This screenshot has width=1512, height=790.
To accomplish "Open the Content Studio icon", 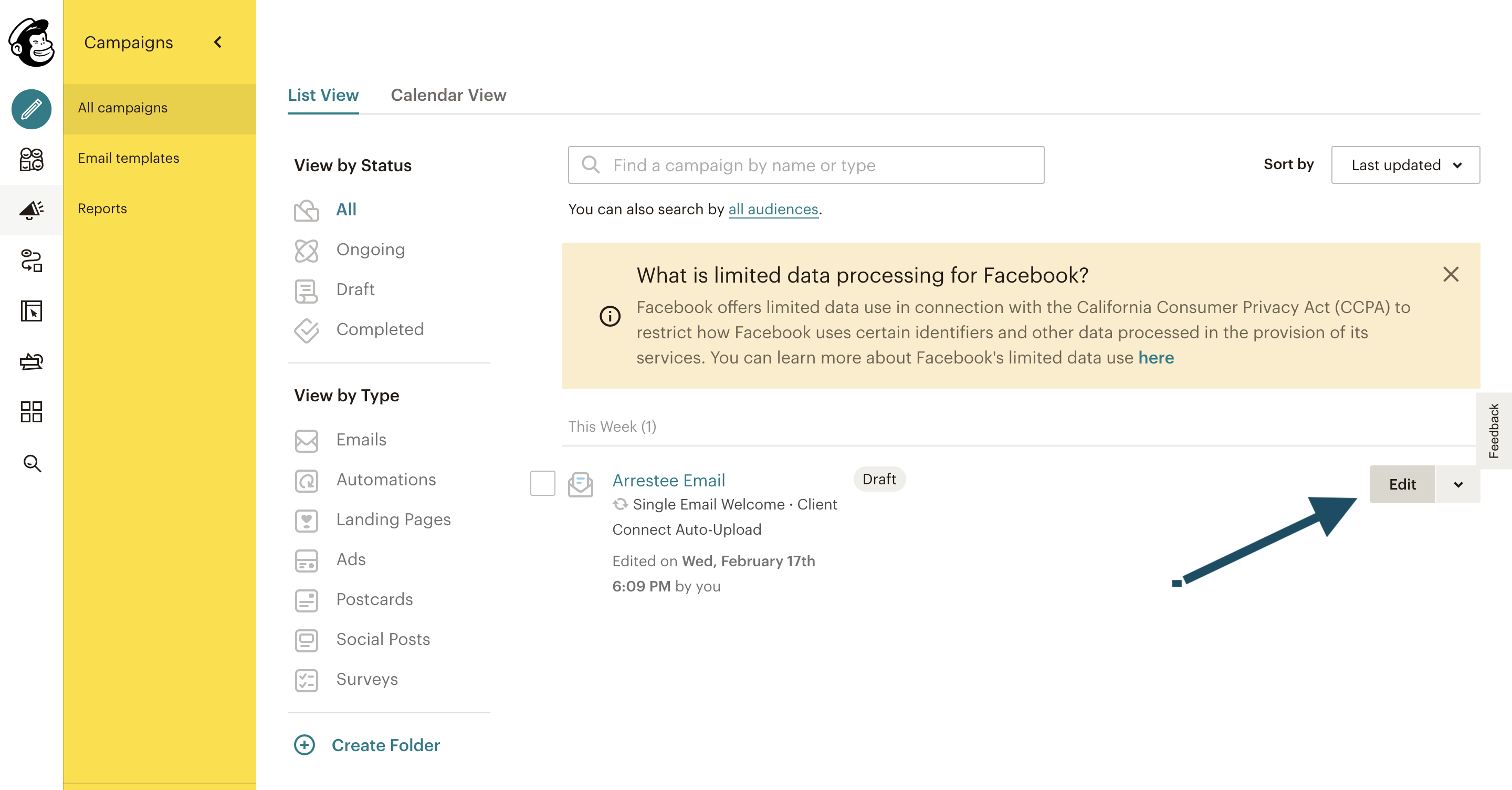I will point(31,361).
